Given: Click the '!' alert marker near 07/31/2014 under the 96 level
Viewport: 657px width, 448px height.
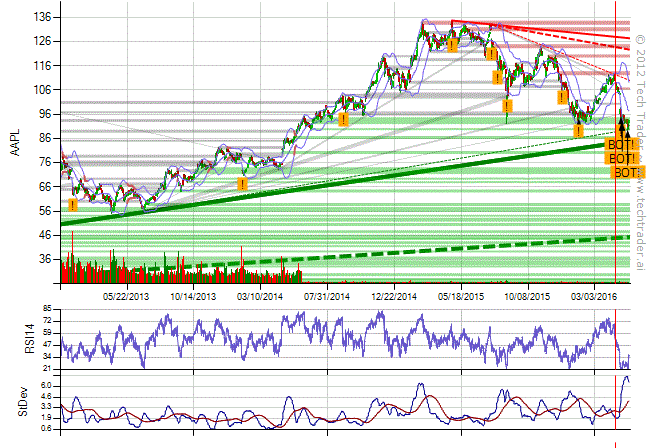Looking at the screenshot, I should (x=343, y=119).
